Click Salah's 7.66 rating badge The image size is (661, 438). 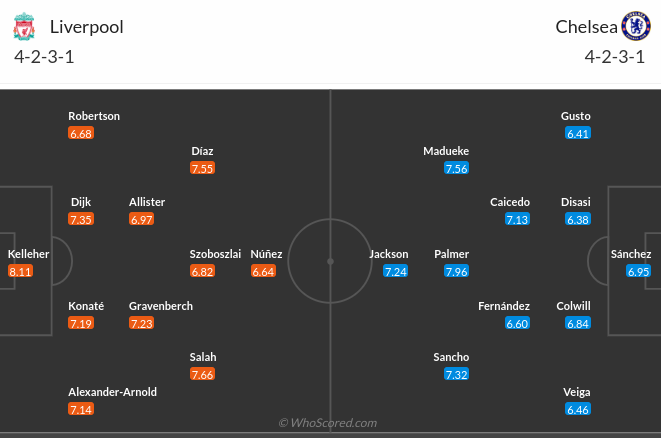[x=203, y=374]
